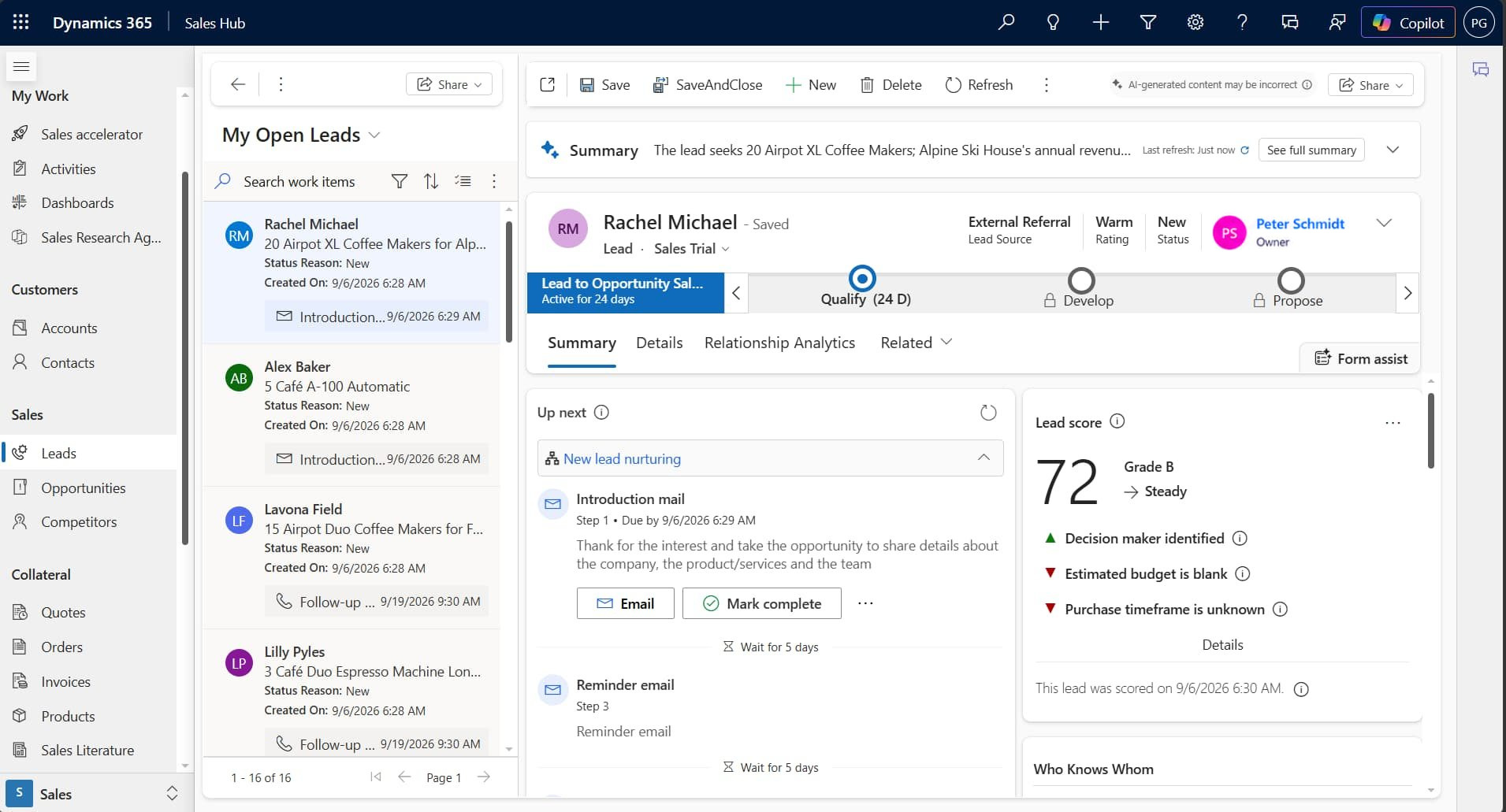Open the lightbulb assistant icon
Image resolution: width=1506 pixels, height=812 pixels.
pos(1053,22)
